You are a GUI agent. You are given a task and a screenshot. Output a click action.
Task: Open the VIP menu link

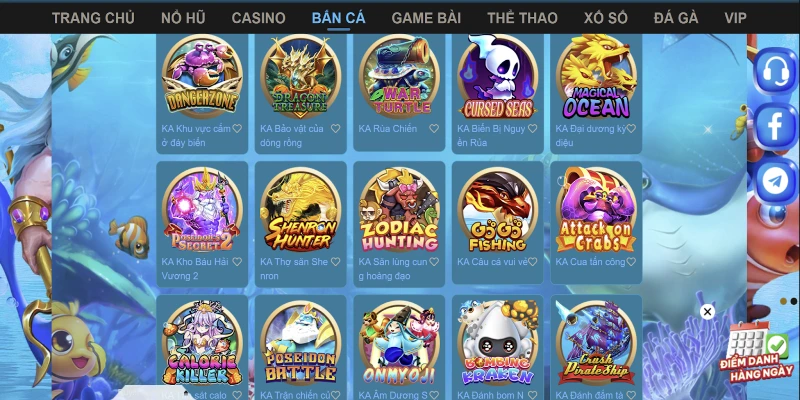pyautogui.click(x=735, y=18)
